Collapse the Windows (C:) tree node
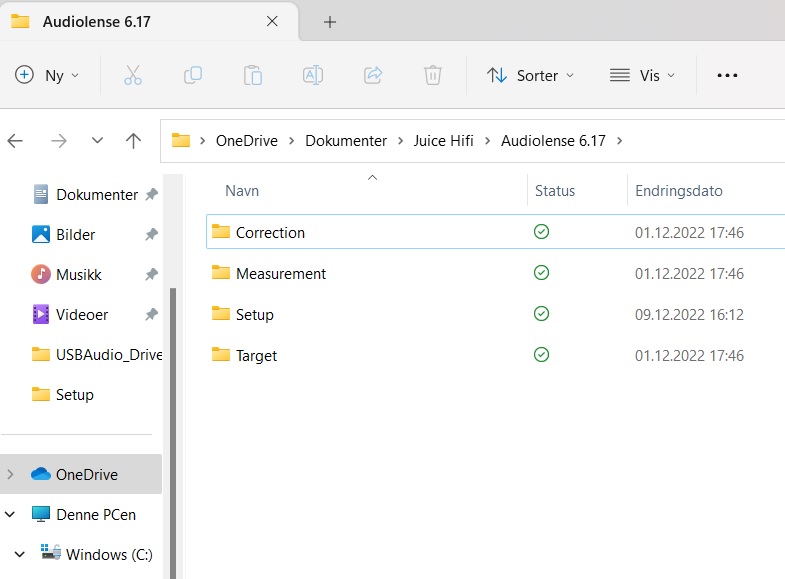This screenshot has height=579, width=785. (20, 554)
